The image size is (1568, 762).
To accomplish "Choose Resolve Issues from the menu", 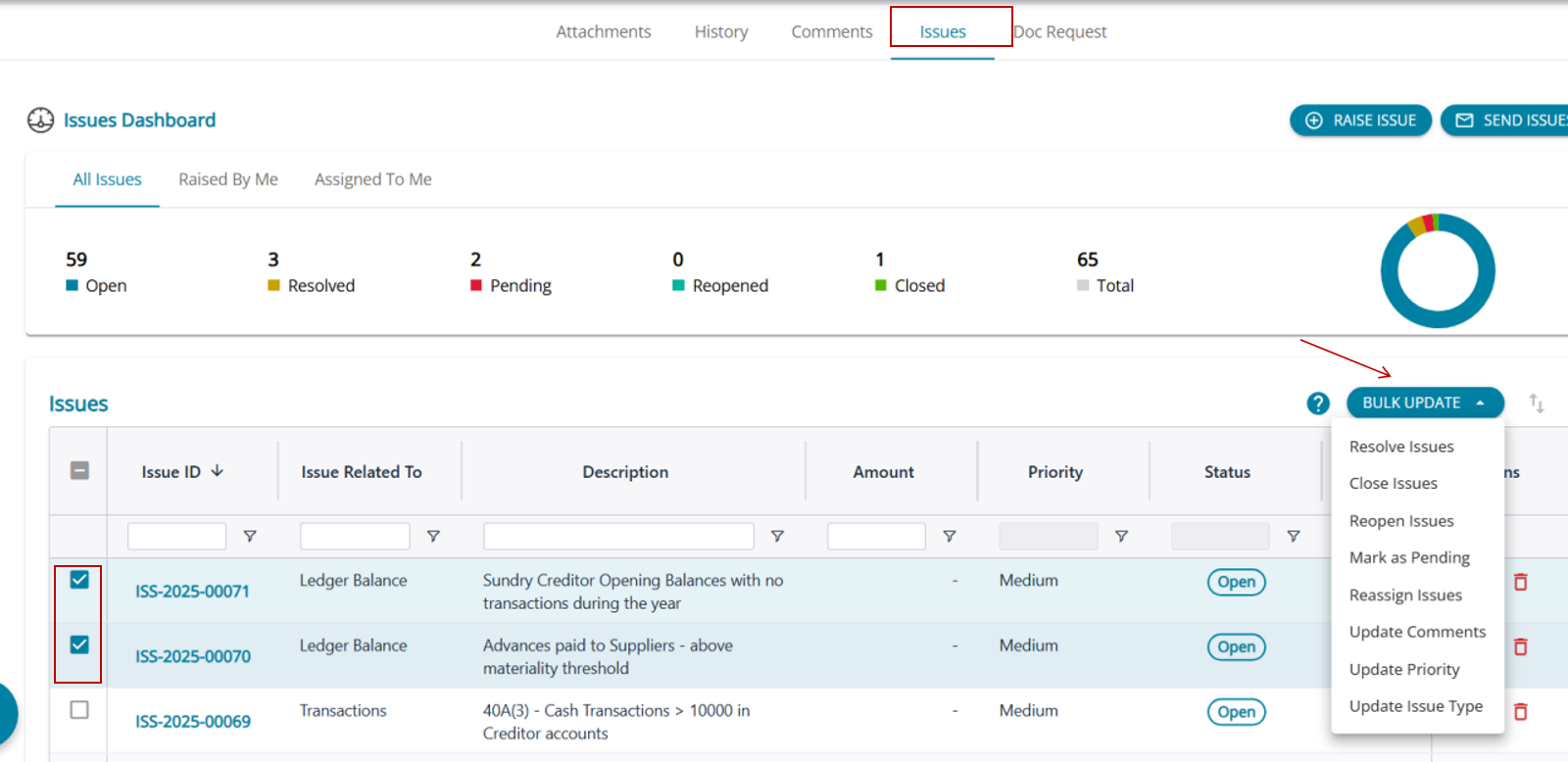I will coord(1400,447).
